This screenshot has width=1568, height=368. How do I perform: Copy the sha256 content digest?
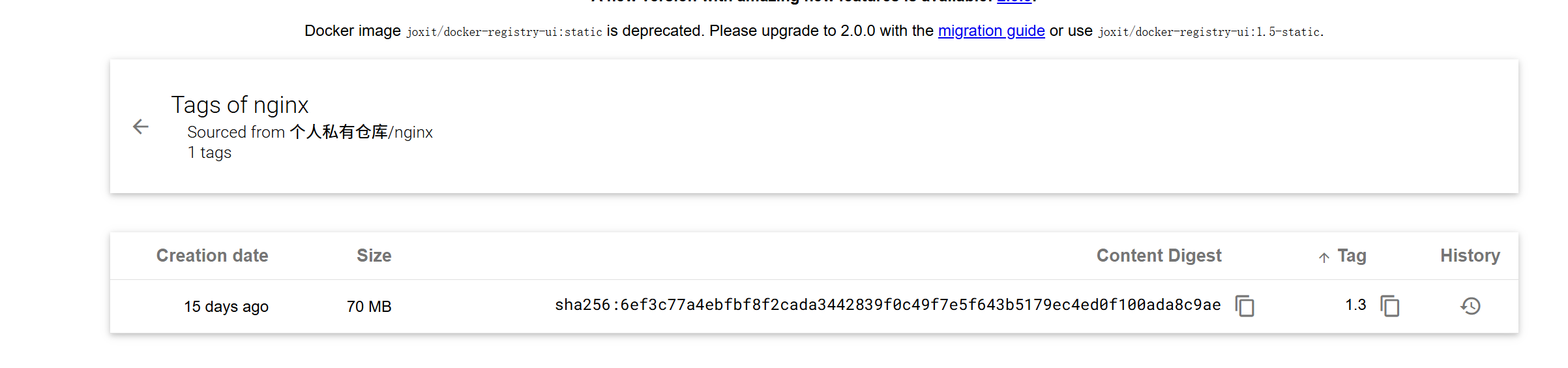coord(1245,306)
